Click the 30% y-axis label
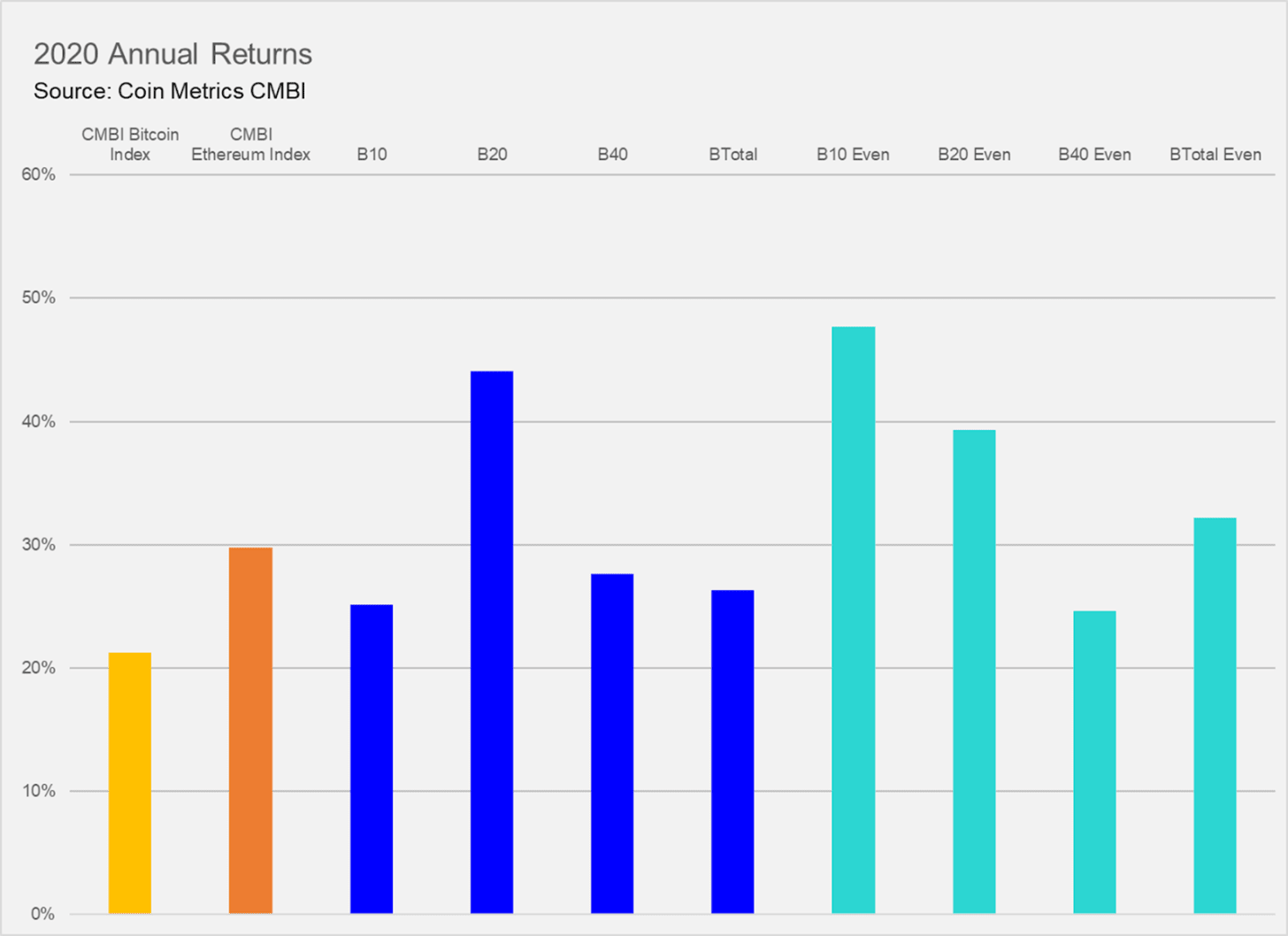Viewport: 1288px width, 936px height. [x=39, y=545]
